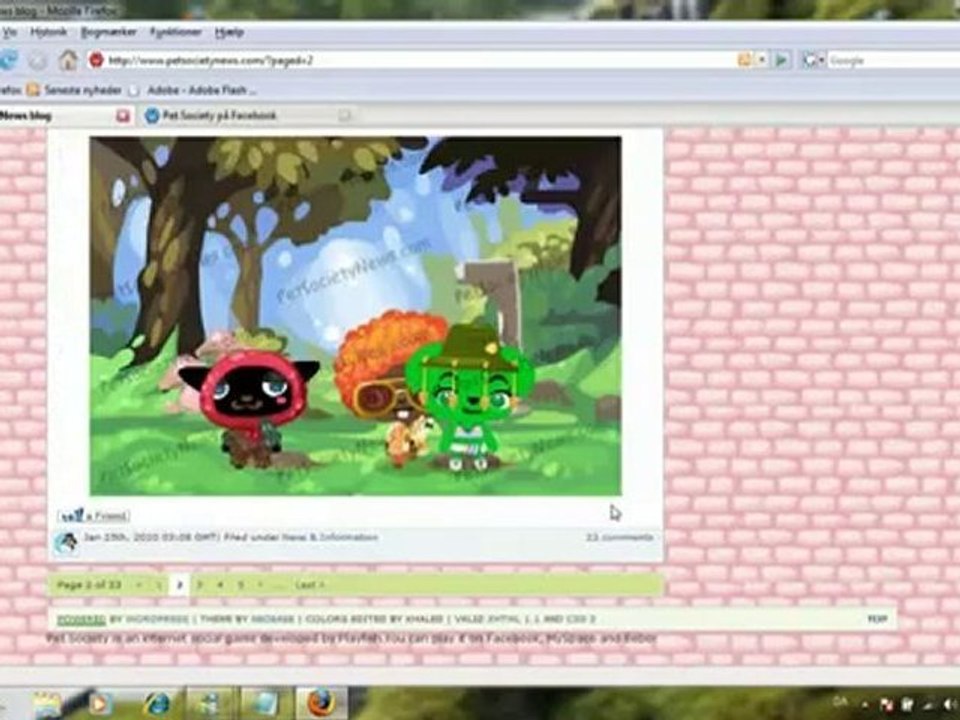Jump to the Last page link

(310, 585)
